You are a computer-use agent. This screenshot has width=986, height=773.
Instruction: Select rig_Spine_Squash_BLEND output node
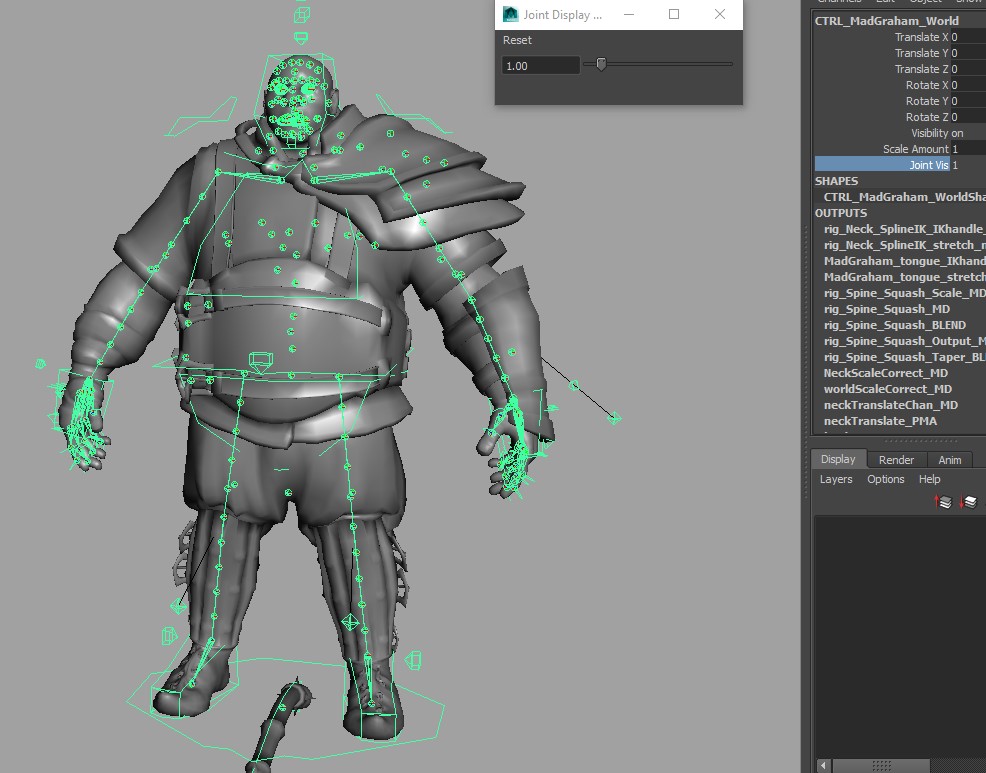pos(895,325)
